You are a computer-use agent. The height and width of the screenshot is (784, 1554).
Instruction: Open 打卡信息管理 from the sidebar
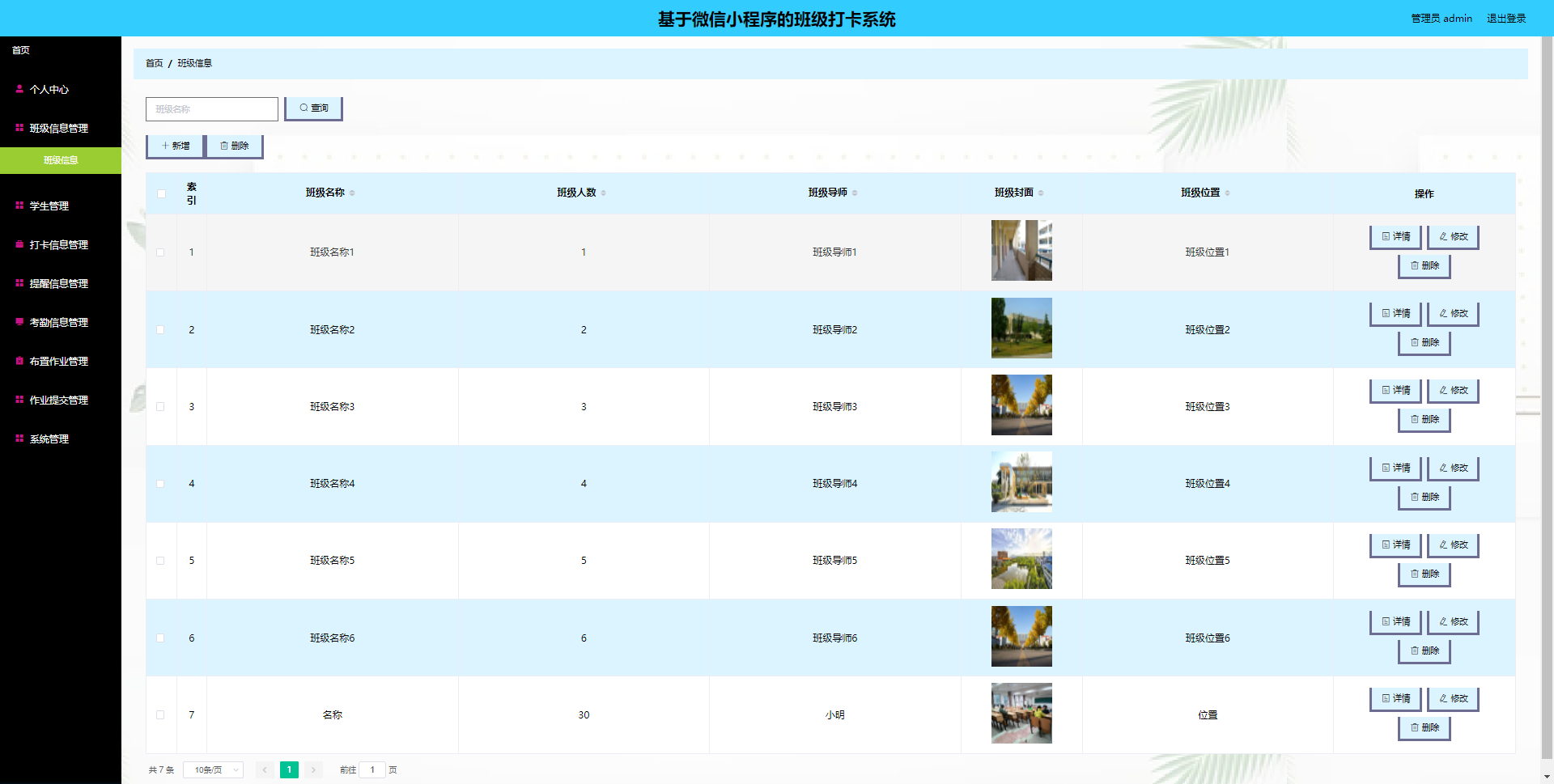click(58, 244)
